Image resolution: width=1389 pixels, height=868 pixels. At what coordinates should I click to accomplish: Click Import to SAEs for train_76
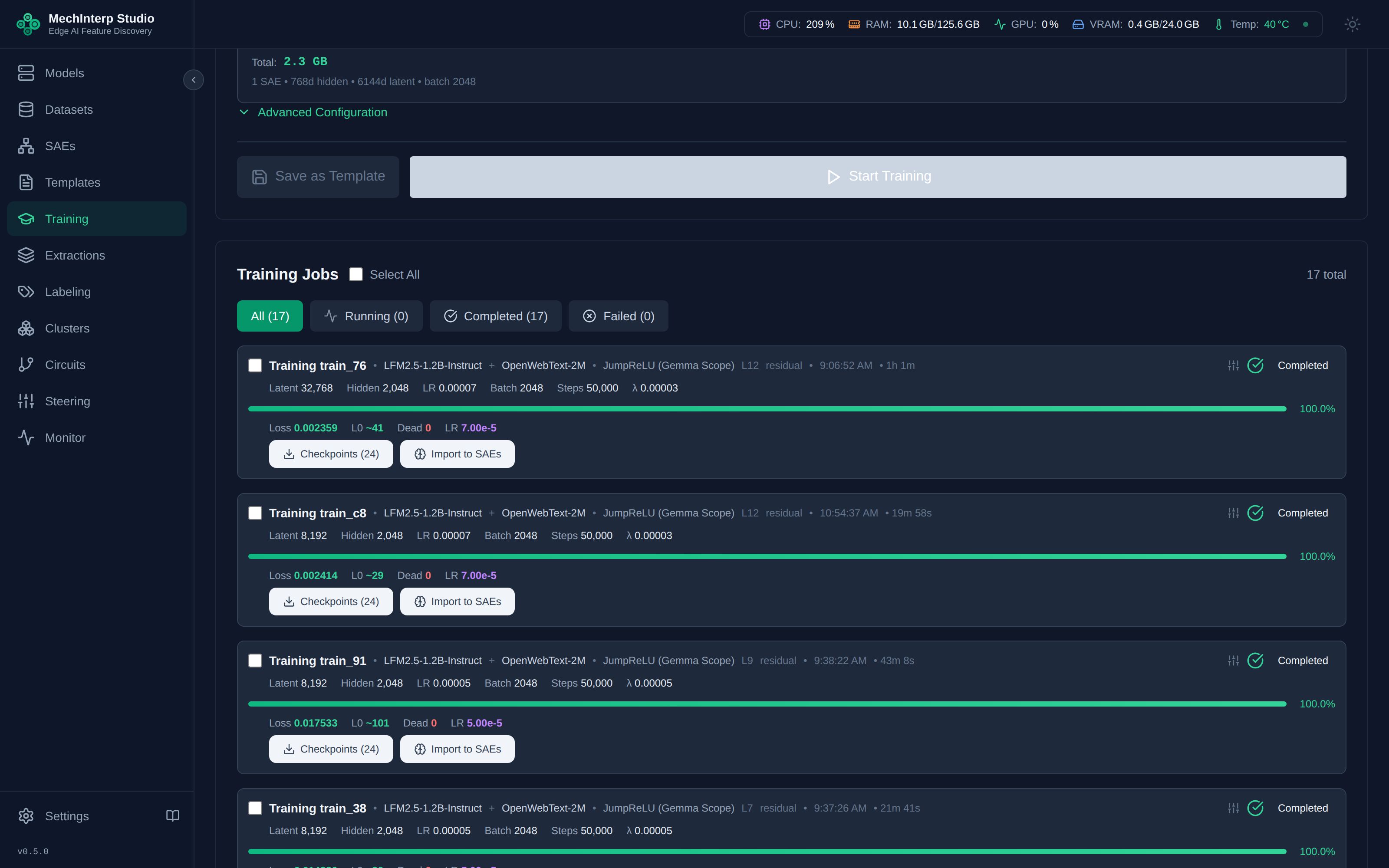tap(458, 454)
